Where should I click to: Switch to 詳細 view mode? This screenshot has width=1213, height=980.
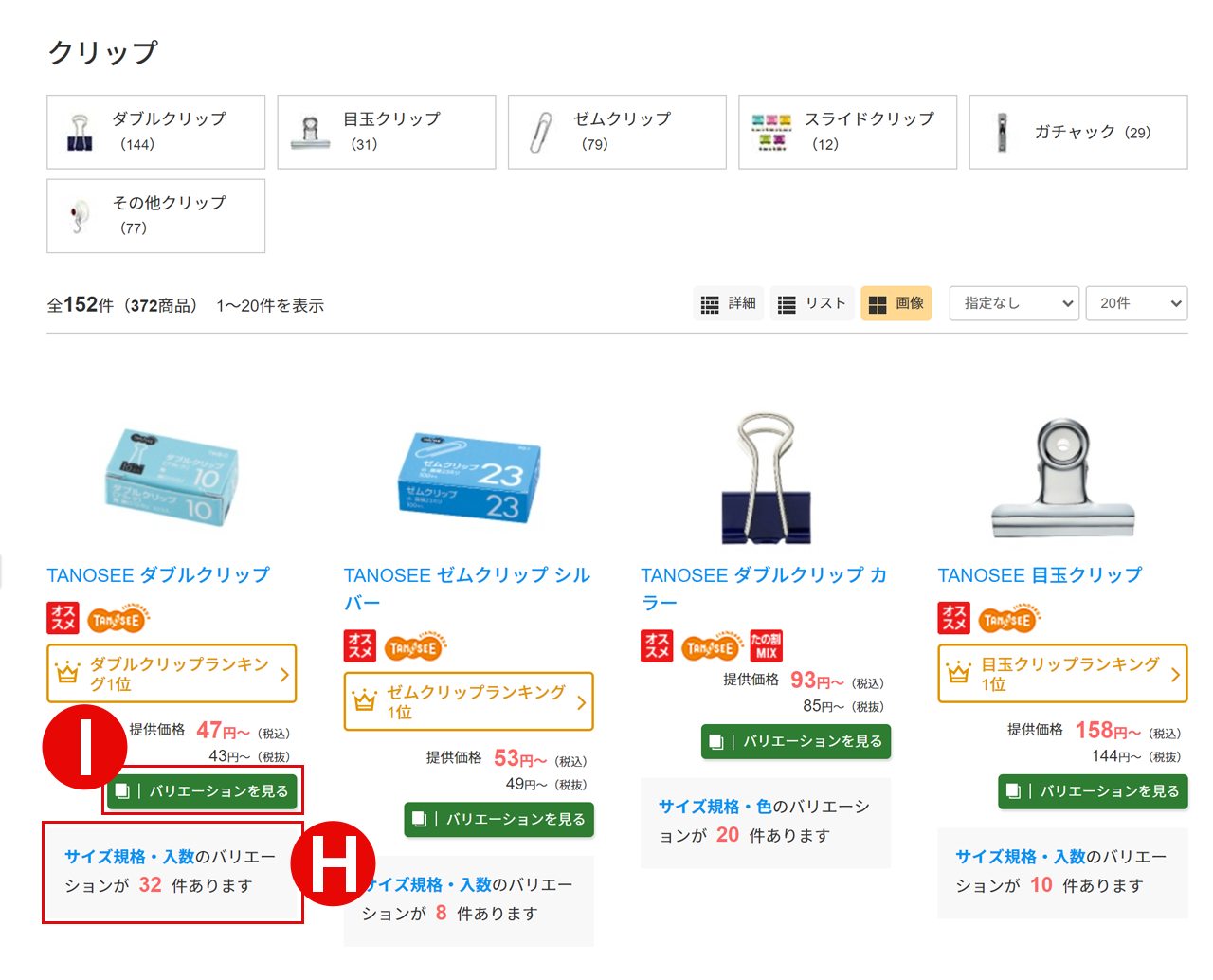tap(728, 303)
